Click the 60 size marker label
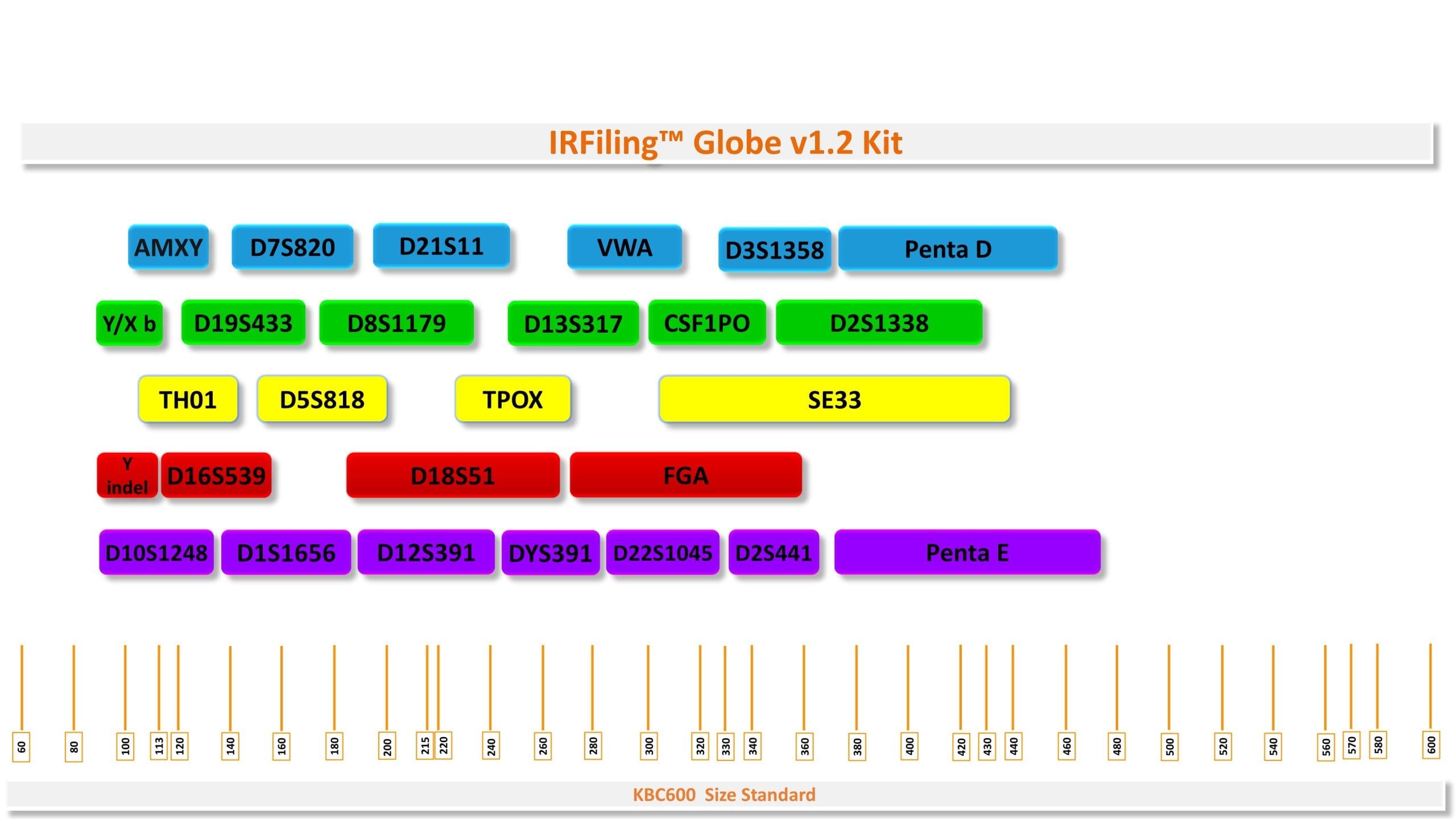1456x819 pixels. [x=22, y=747]
